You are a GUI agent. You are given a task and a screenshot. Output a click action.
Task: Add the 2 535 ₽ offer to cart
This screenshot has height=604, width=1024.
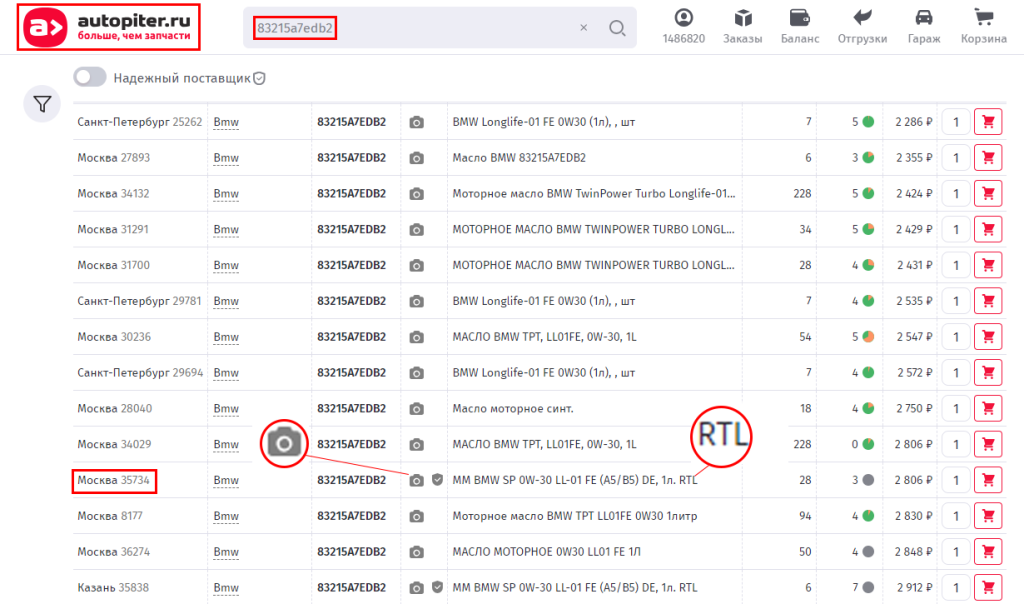[988, 301]
